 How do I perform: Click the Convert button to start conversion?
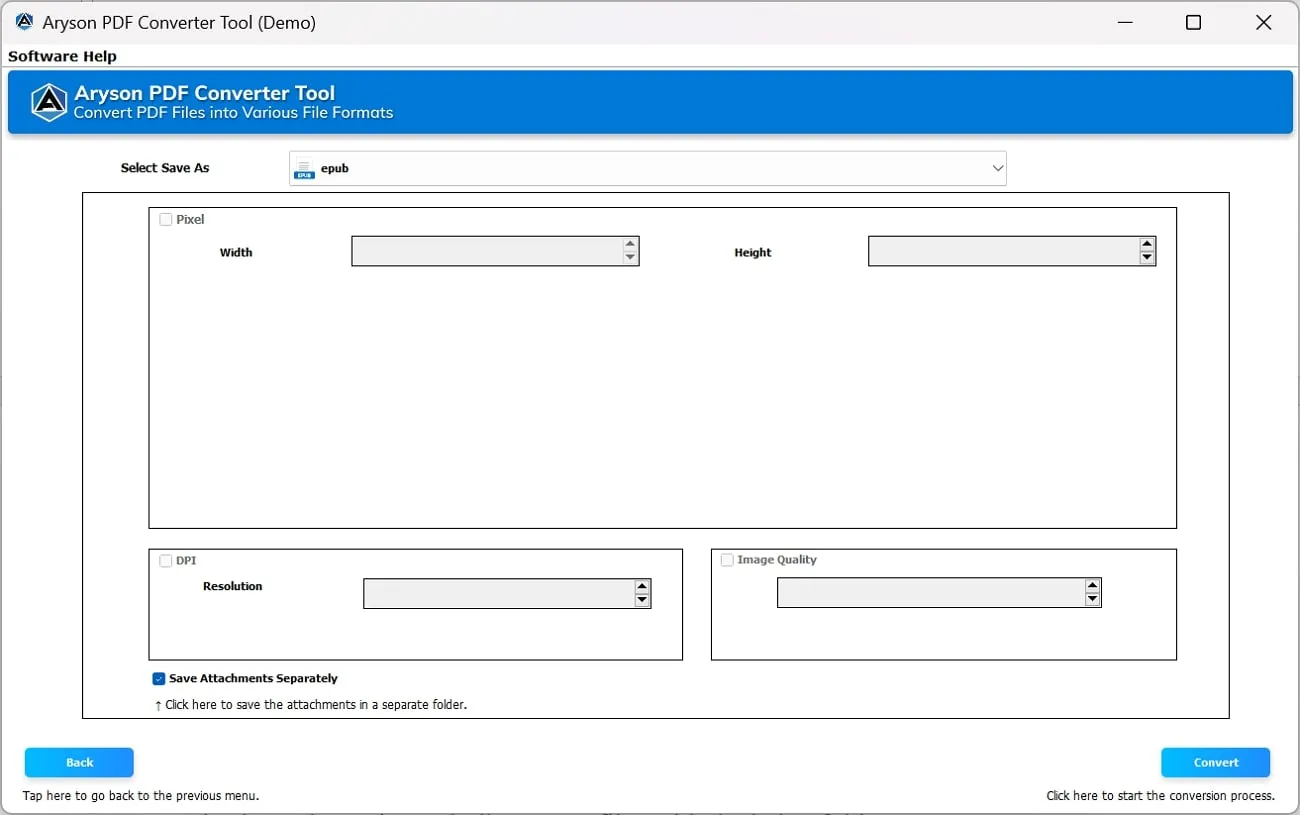tap(1215, 762)
